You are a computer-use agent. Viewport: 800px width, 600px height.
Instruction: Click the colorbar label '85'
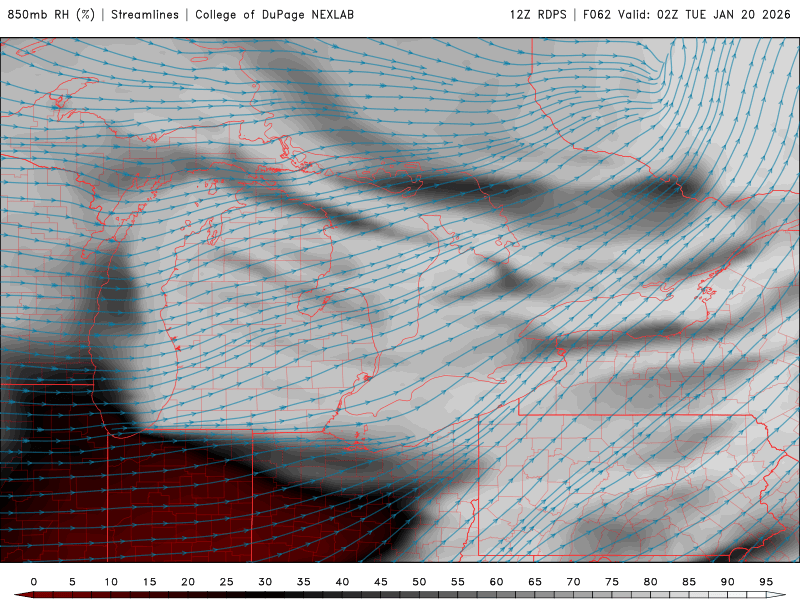coord(689,582)
